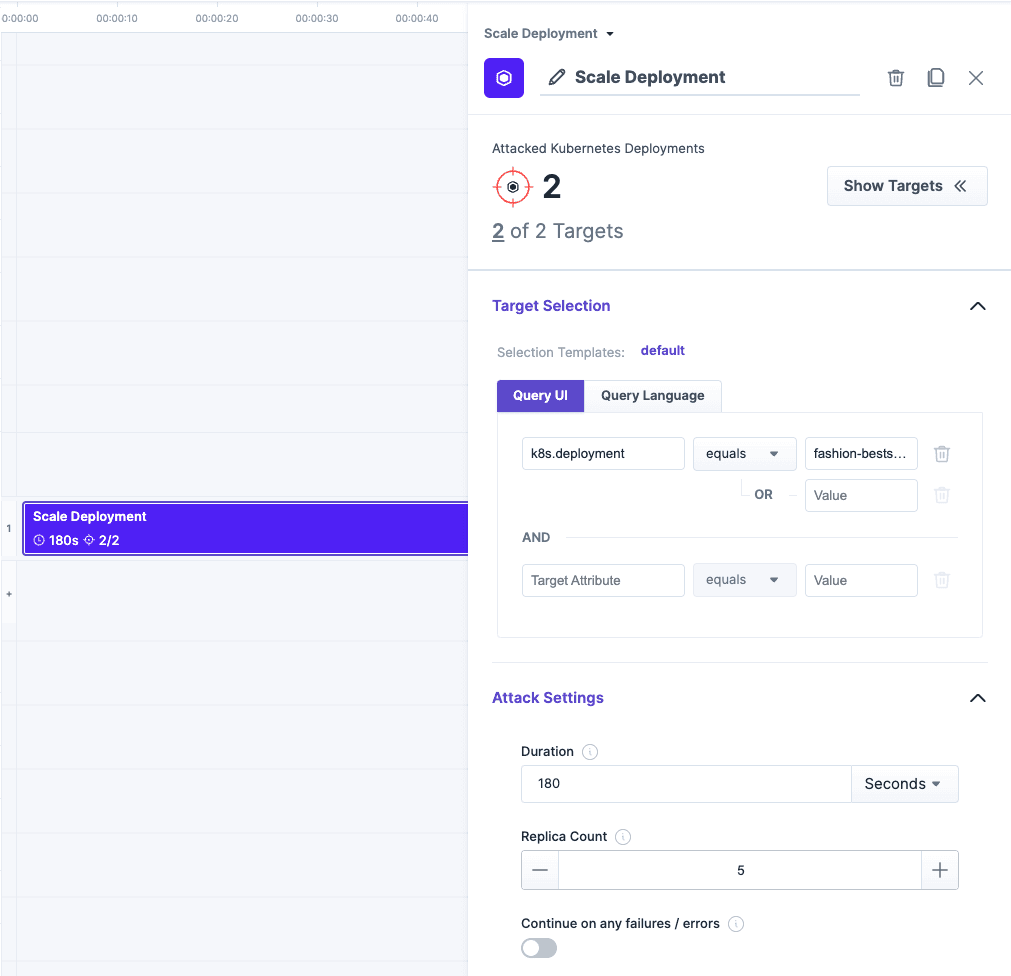Click the info icon beside Continue on failures
Screen dimensions: 1011x976
pos(736,923)
